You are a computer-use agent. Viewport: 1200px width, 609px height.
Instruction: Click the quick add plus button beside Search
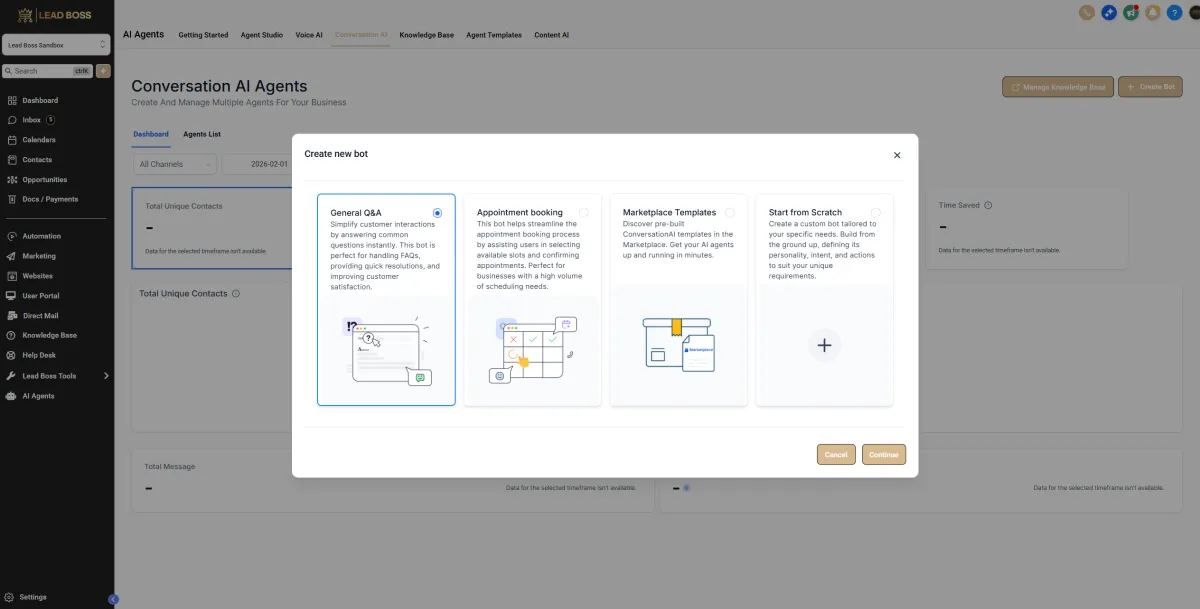click(x=103, y=71)
